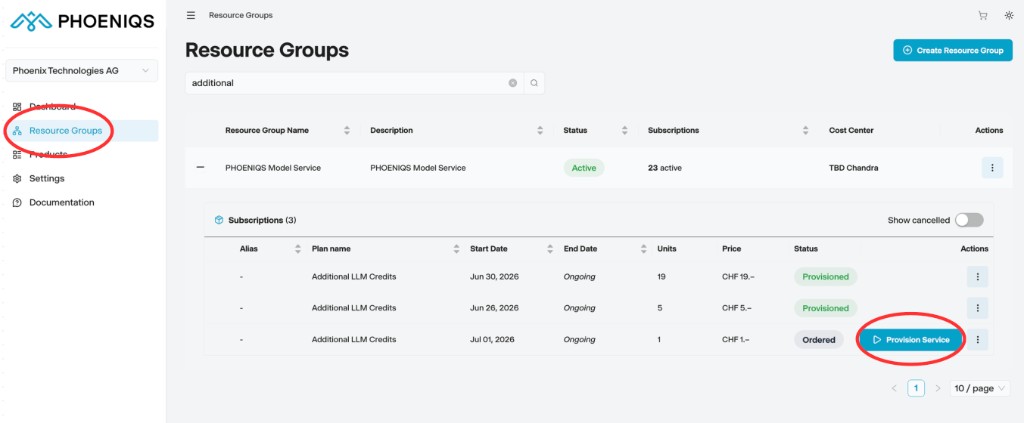
Task: Sort by resource group Status column
Action: pyautogui.click(x=624, y=131)
